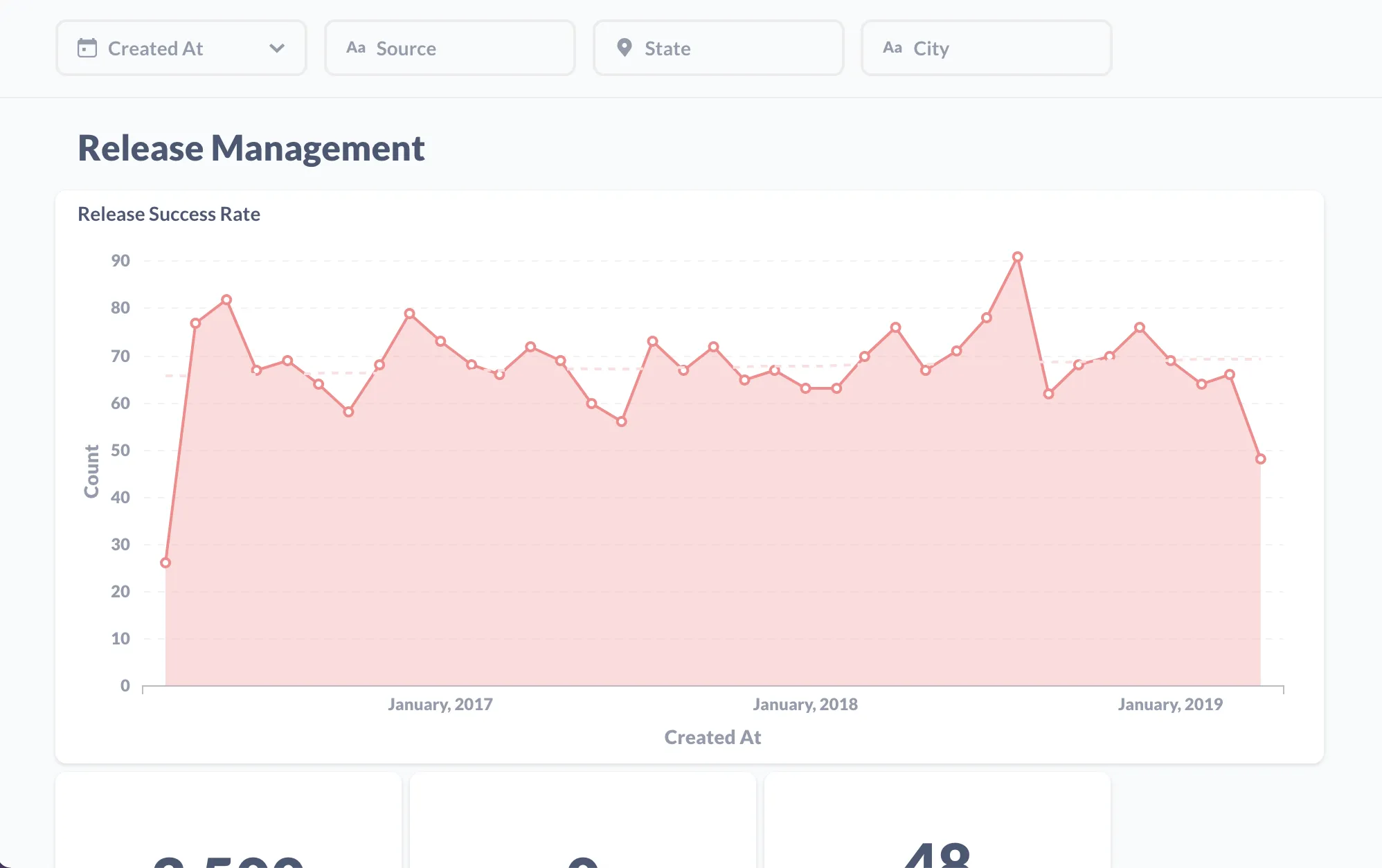This screenshot has height=868, width=1382.
Task: Click the 90 y-axis tick label
Action: tap(120, 261)
